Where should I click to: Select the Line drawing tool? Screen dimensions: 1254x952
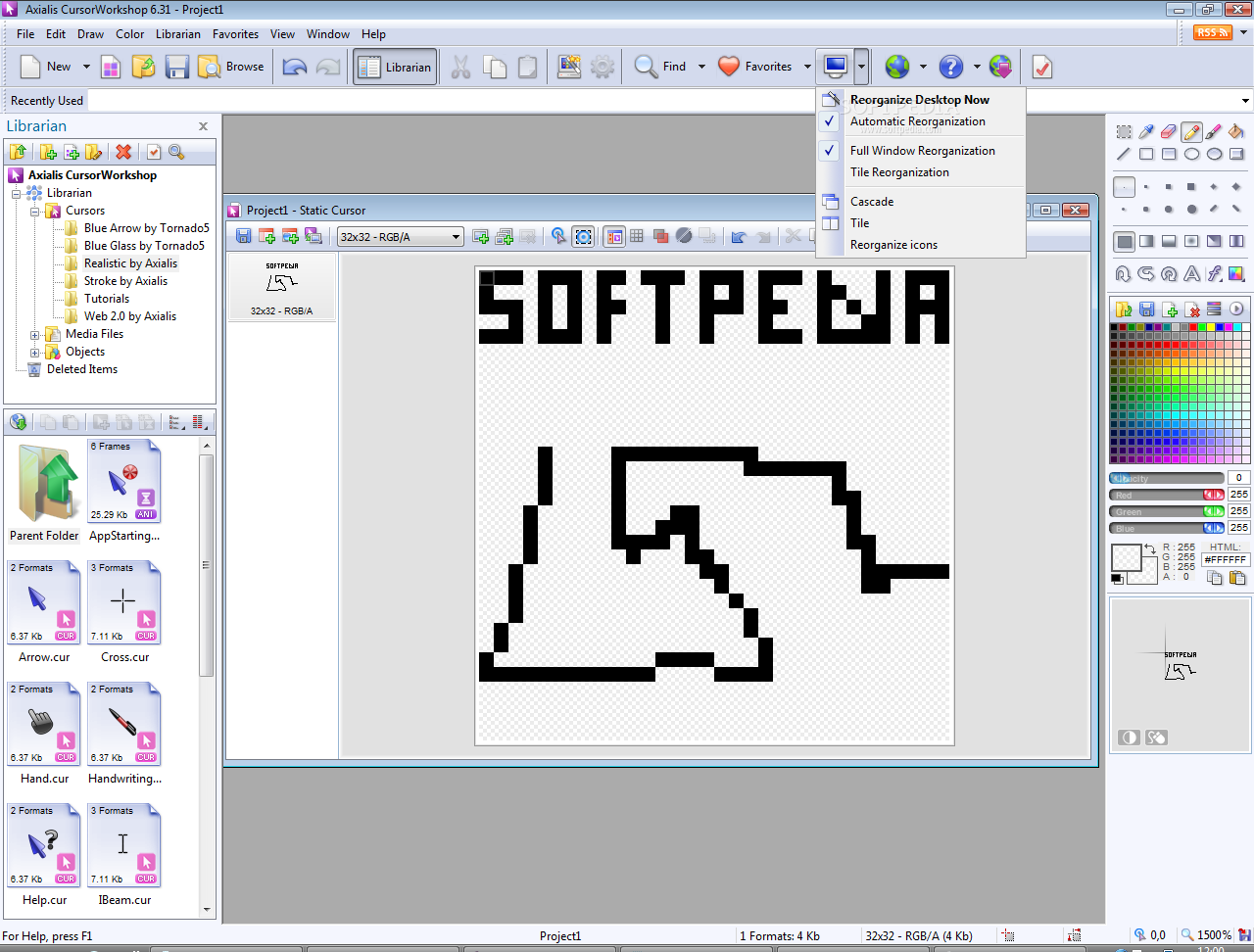[1124, 154]
